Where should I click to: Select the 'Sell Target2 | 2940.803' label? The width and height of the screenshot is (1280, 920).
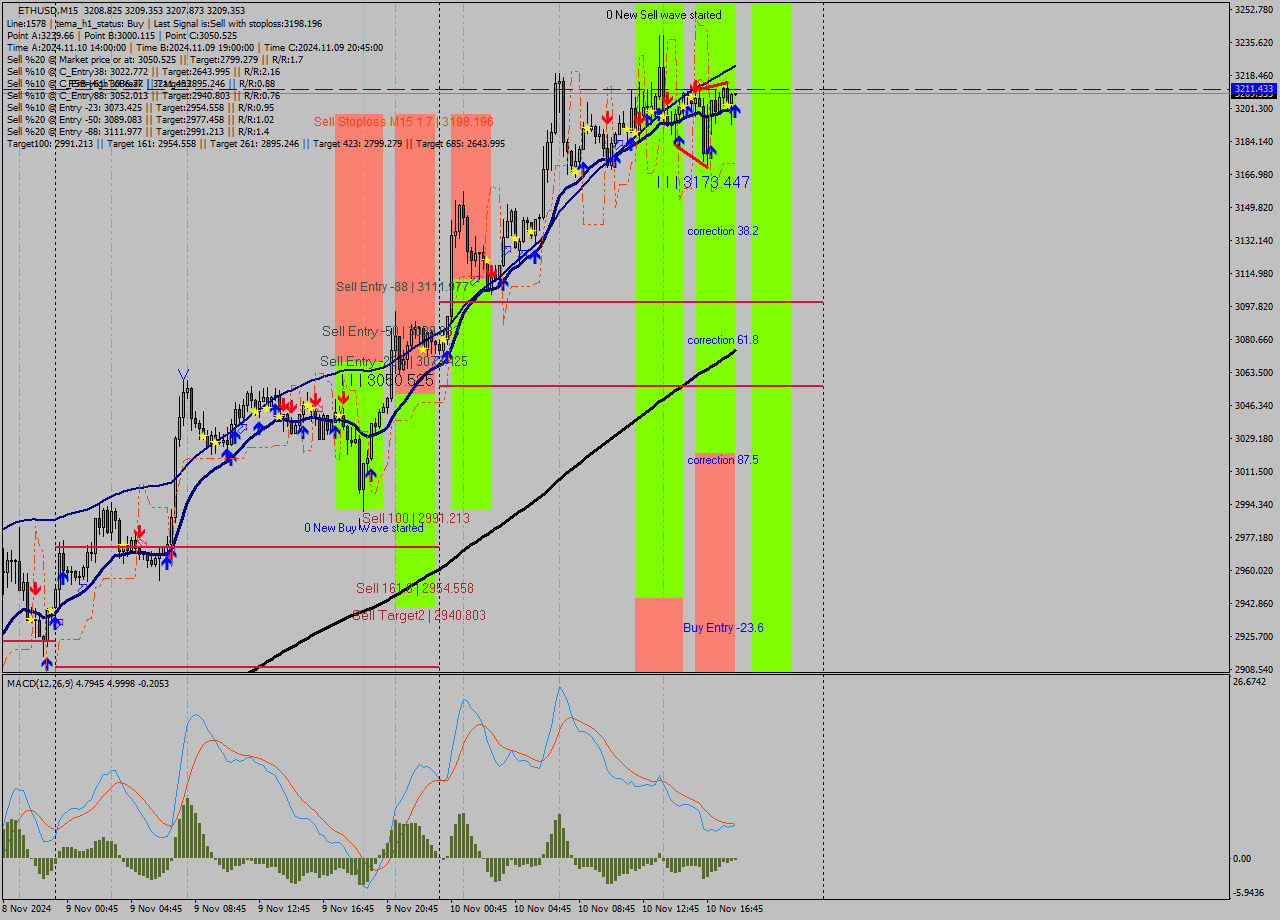tap(419, 615)
